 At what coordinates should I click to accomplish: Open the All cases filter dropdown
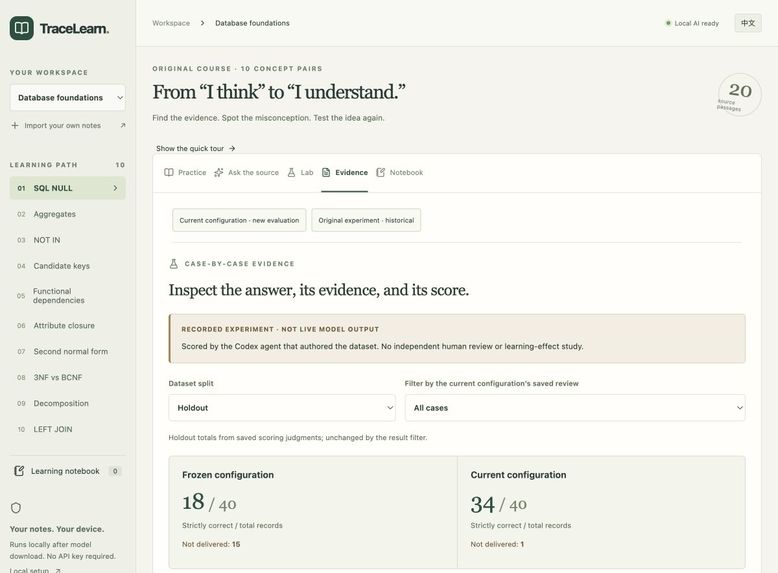click(575, 408)
